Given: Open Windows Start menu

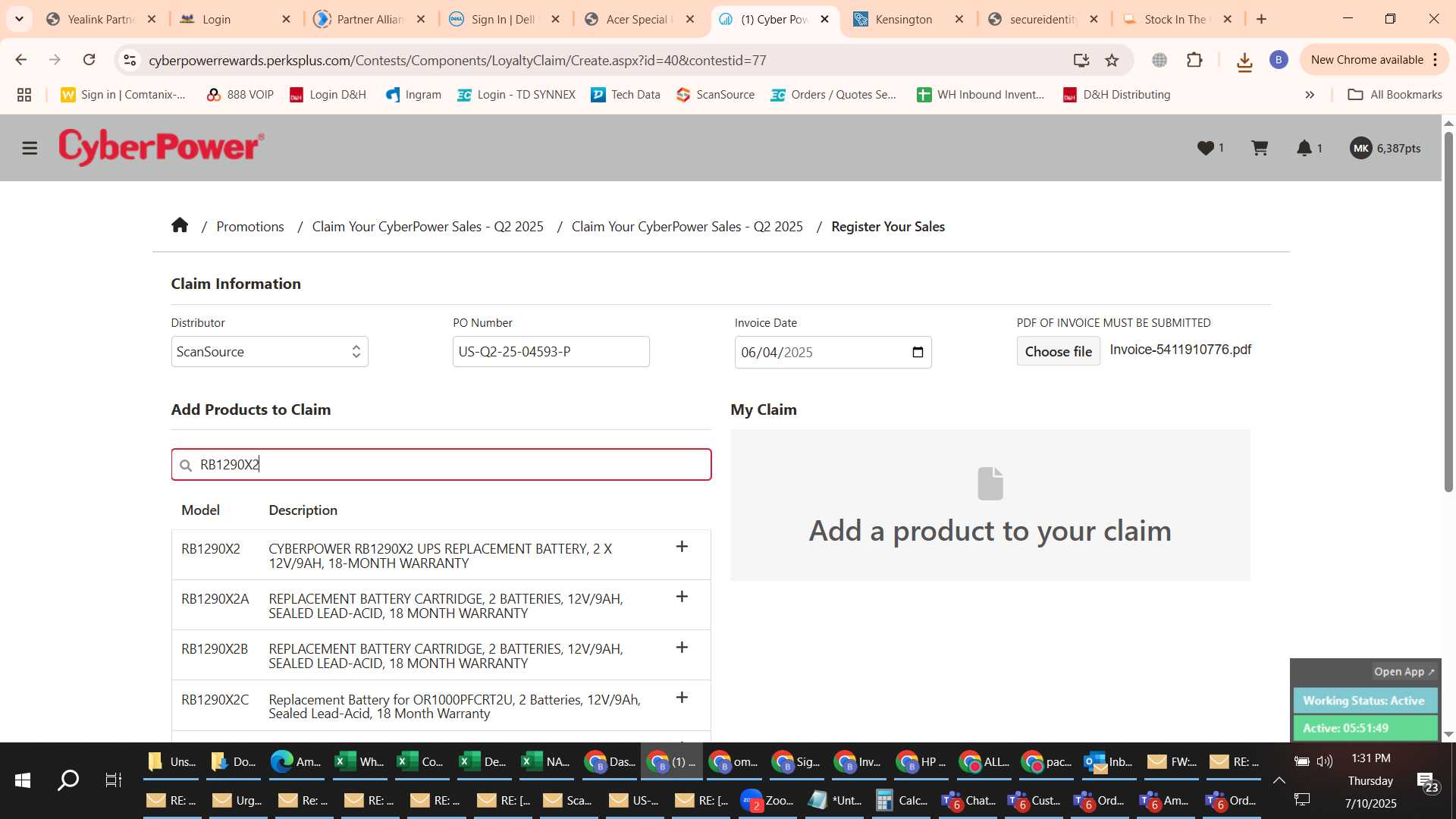Looking at the screenshot, I should (23, 780).
